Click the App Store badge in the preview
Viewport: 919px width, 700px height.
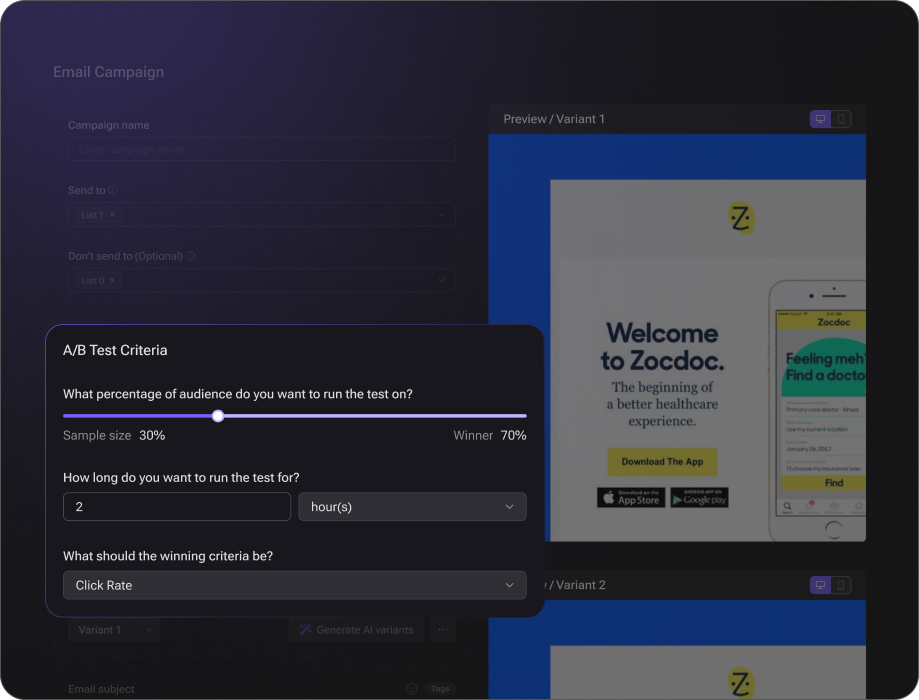point(631,498)
